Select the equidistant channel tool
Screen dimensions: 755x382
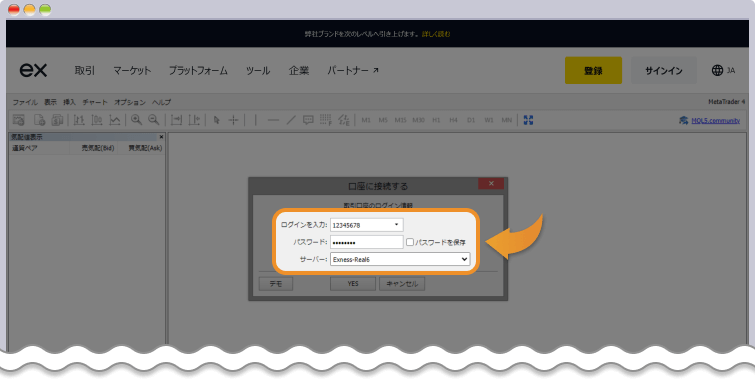tap(344, 120)
